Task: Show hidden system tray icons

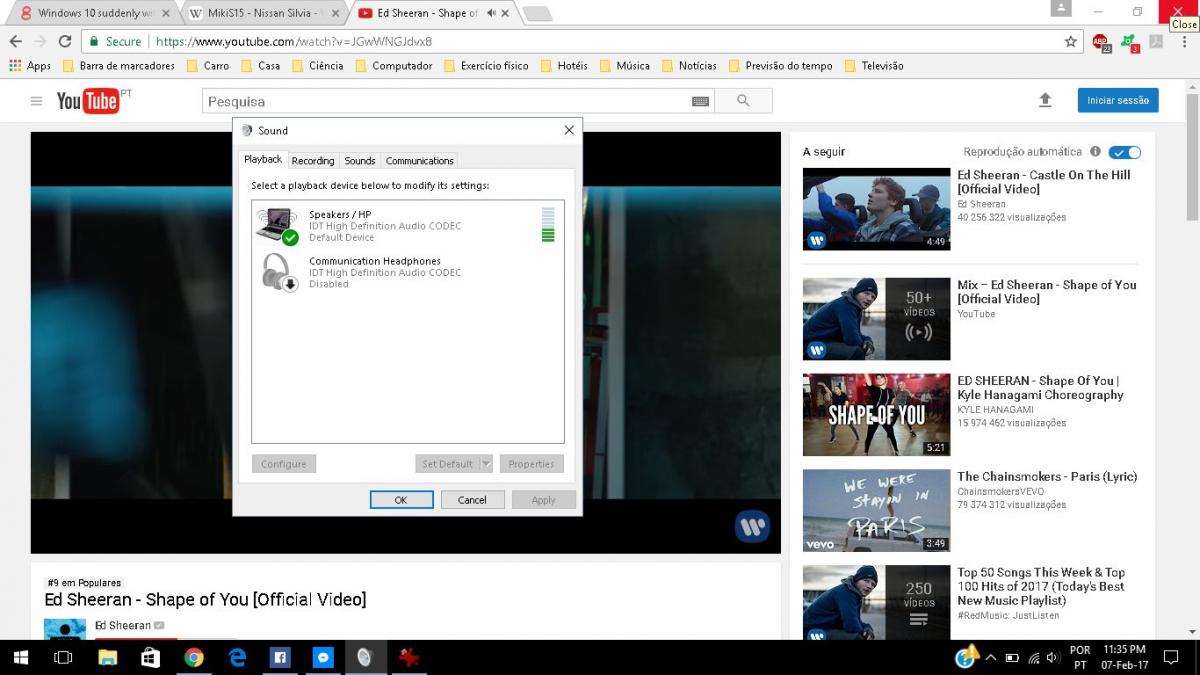Action: (x=991, y=658)
